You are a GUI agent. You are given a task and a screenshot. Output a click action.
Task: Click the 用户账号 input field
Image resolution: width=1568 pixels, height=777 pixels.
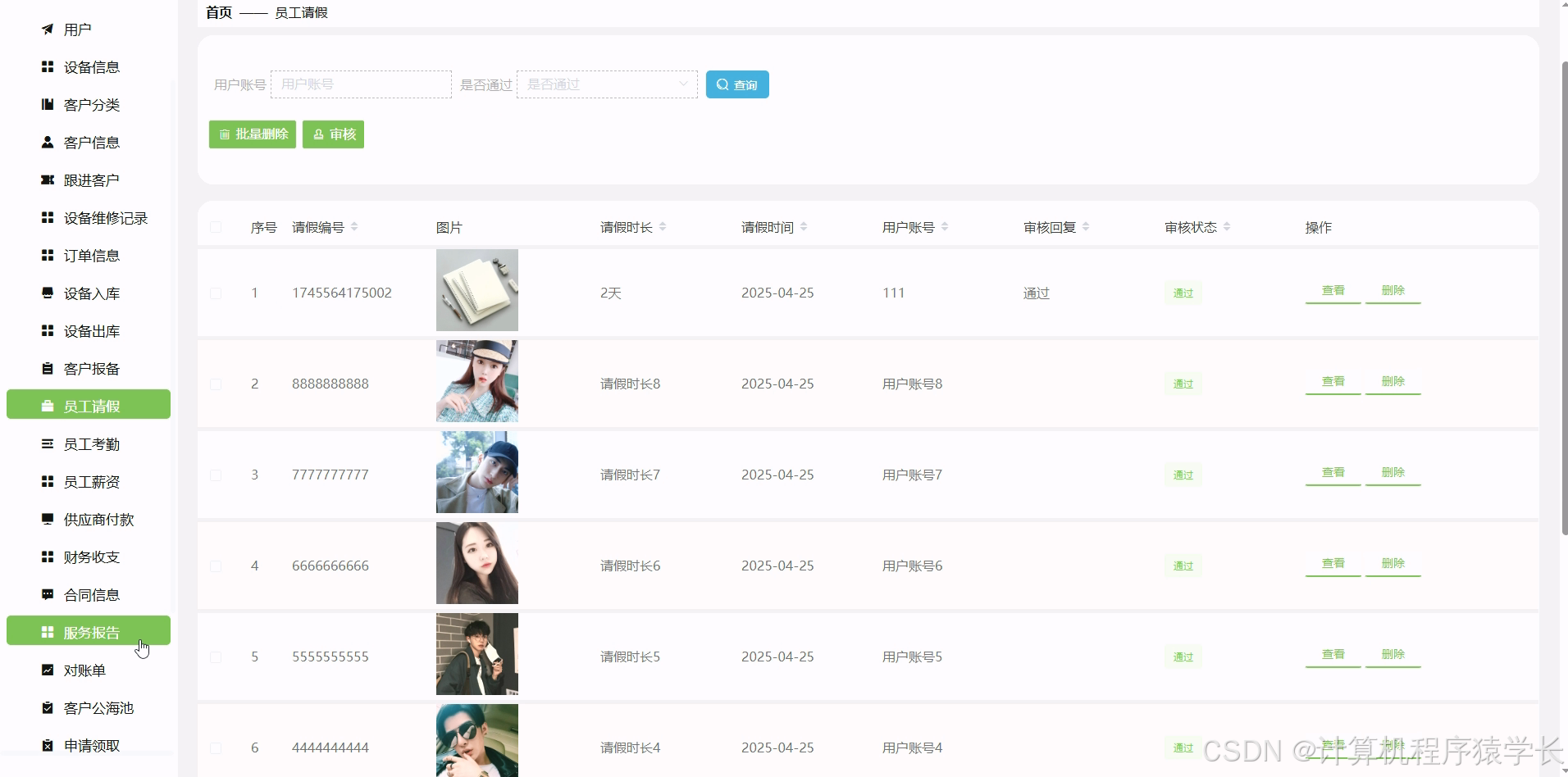click(361, 84)
